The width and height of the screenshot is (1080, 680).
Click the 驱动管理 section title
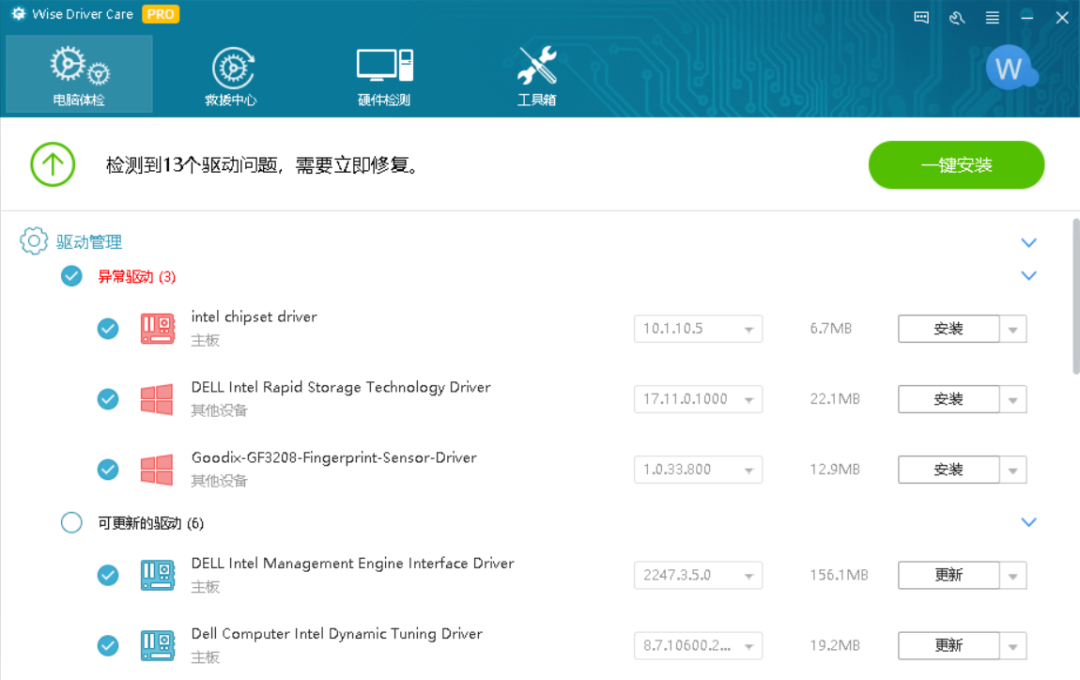tap(89, 242)
